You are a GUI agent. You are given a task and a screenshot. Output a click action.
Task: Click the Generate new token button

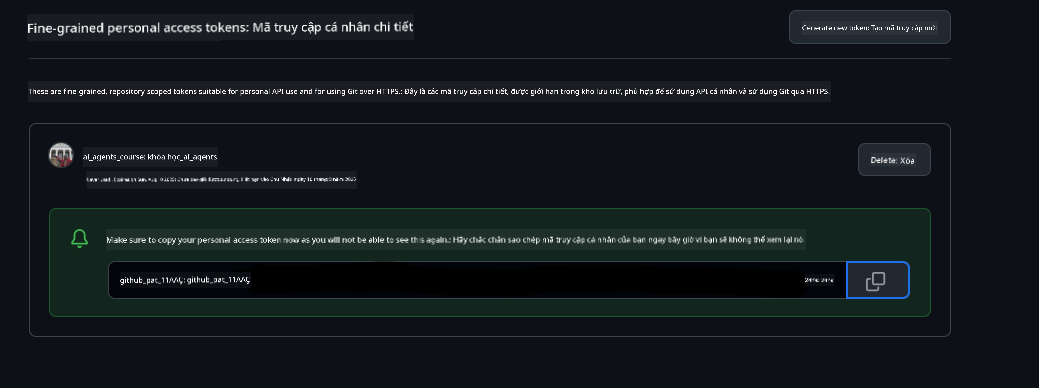(x=869, y=27)
